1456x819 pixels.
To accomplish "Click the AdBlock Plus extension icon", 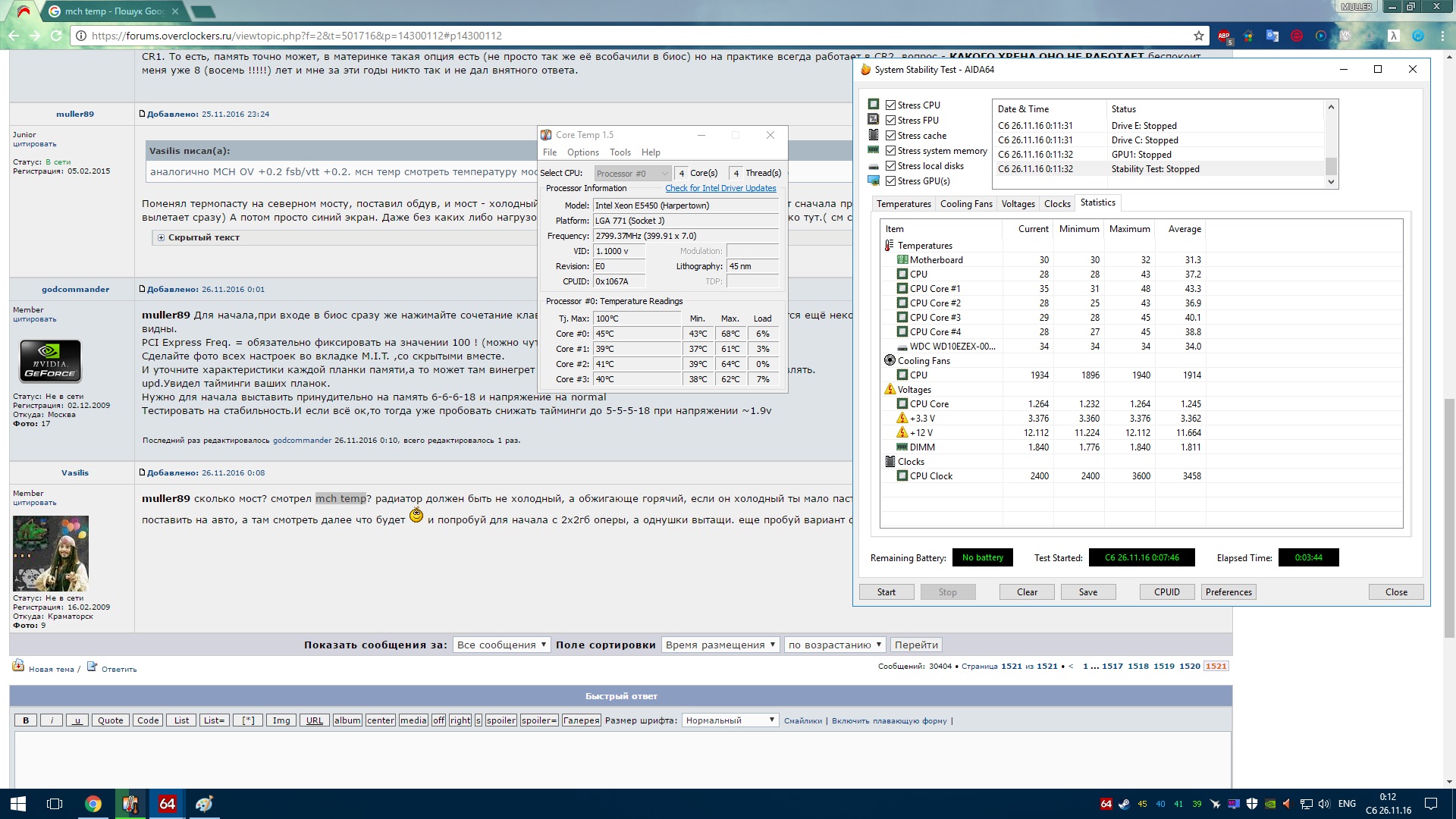I will 1224,36.
